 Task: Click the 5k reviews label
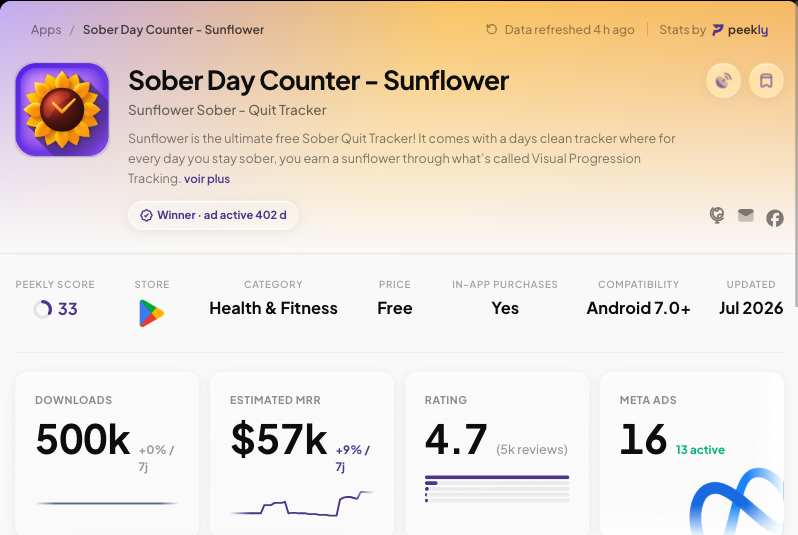click(x=532, y=450)
